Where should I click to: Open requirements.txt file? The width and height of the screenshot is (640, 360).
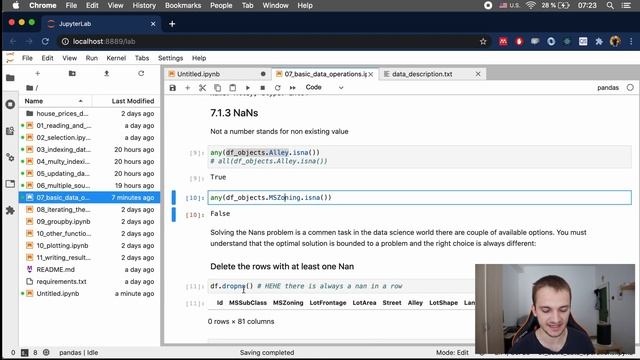pos(89,282)
